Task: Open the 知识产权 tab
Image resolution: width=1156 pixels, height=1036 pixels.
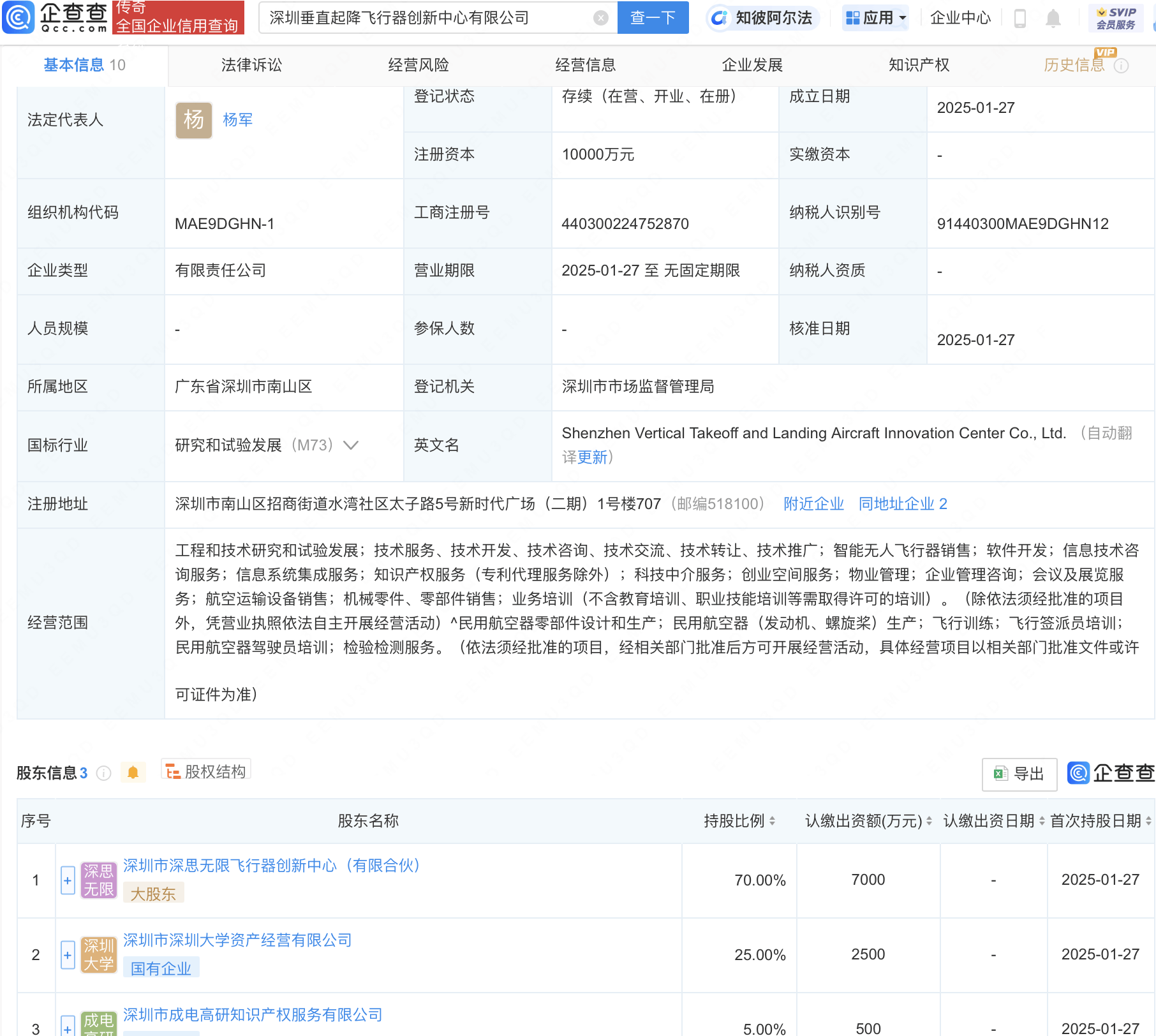Action: pos(919,64)
